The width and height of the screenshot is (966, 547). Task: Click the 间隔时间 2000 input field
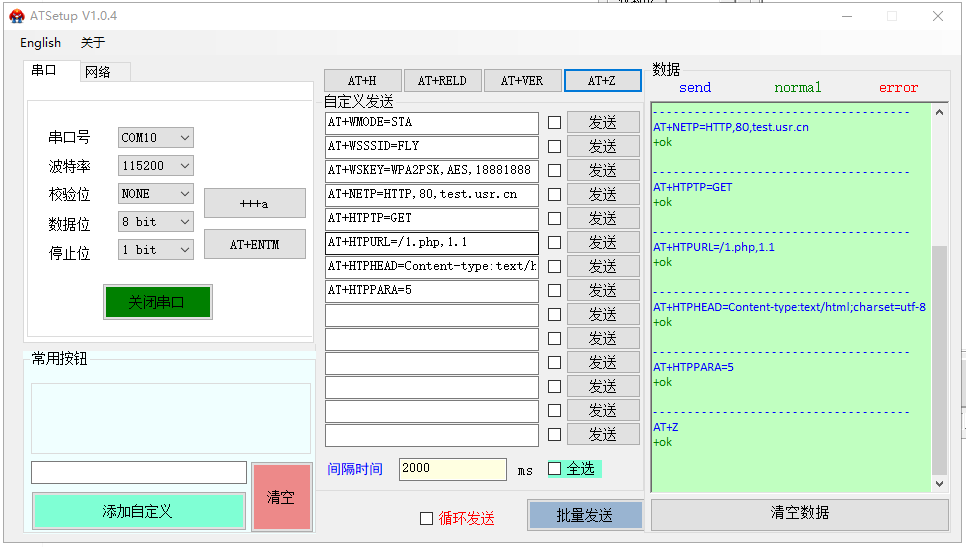[452, 469]
